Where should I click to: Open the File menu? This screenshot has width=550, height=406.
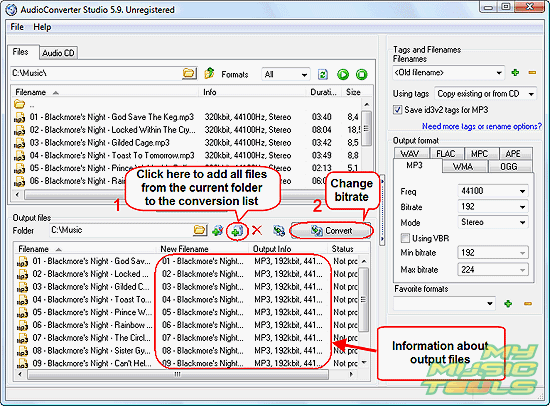[x=17, y=27]
